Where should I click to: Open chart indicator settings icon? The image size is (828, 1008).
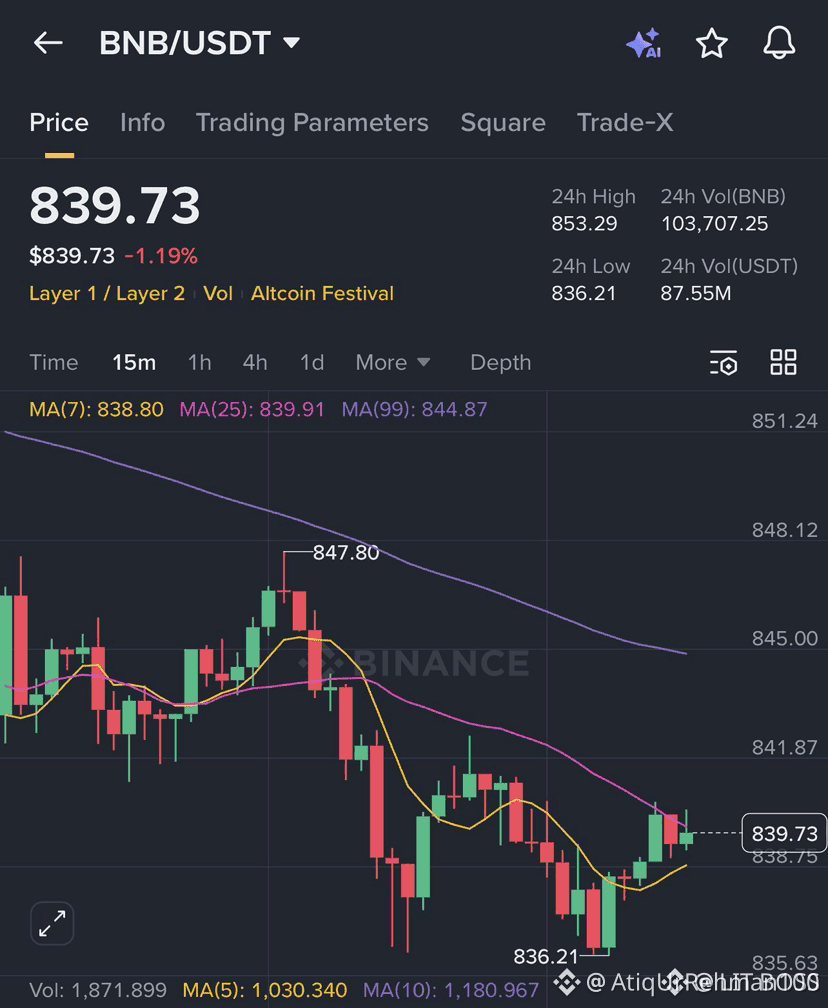[723, 363]
